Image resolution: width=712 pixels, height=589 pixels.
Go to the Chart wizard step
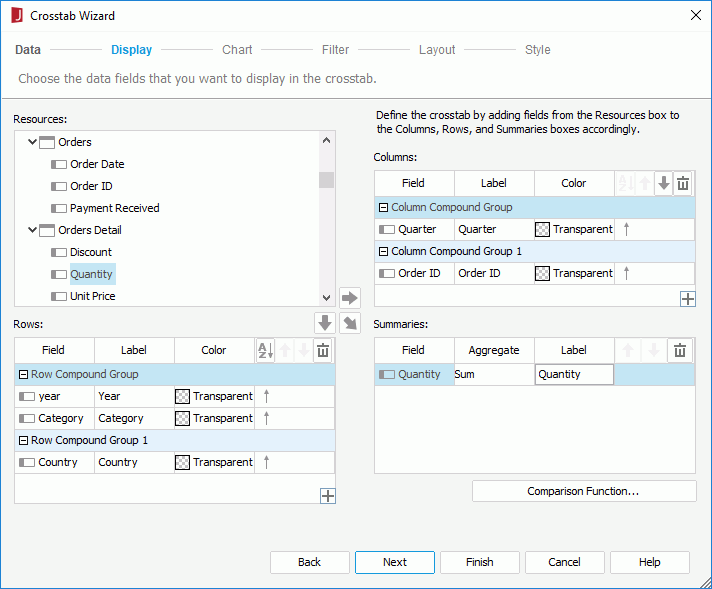tap(237, 49)
